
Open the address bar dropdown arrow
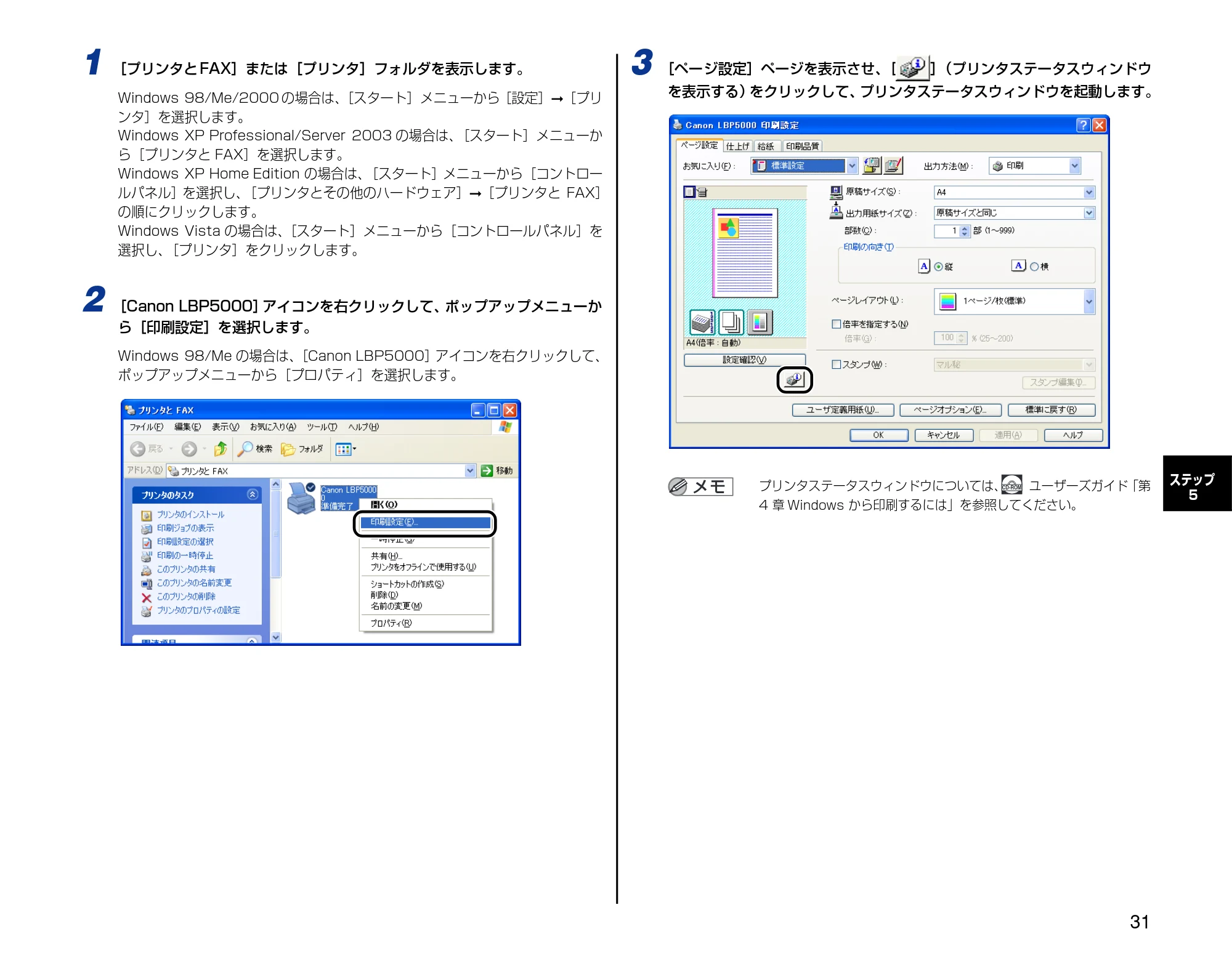click(470, 470)
